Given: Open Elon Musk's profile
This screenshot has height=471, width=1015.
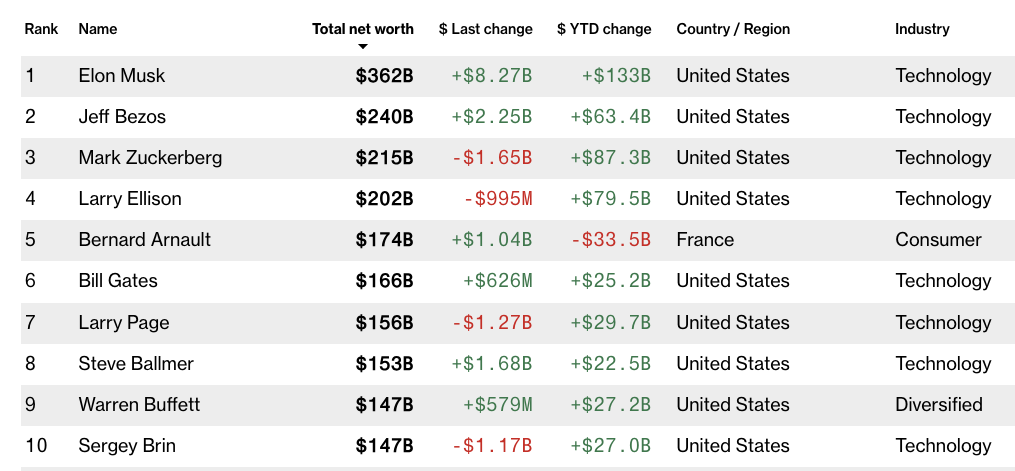Looking at the screenshot, I should coord(122,76).
